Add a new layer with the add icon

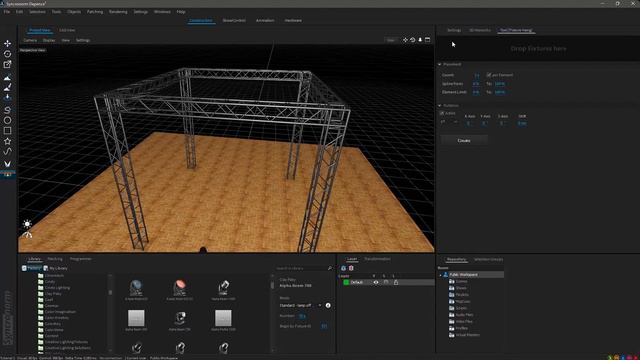click(343, 268)
